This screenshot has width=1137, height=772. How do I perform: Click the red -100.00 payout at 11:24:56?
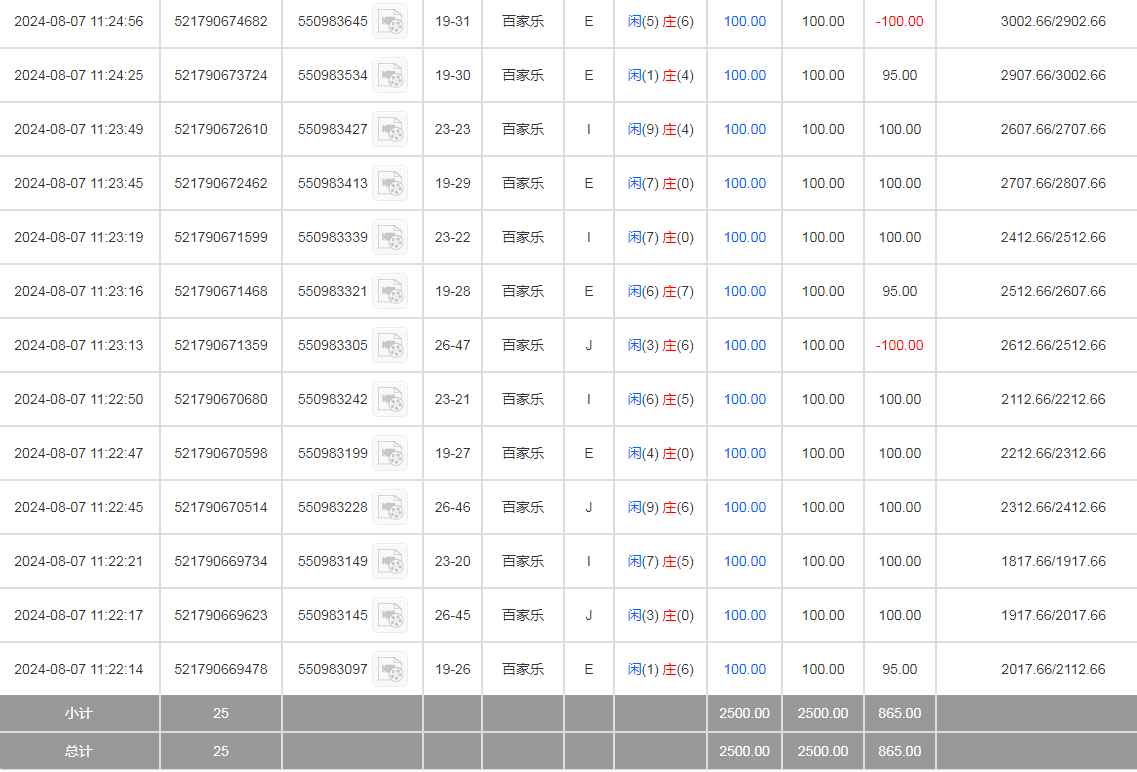tap(899, 21)
